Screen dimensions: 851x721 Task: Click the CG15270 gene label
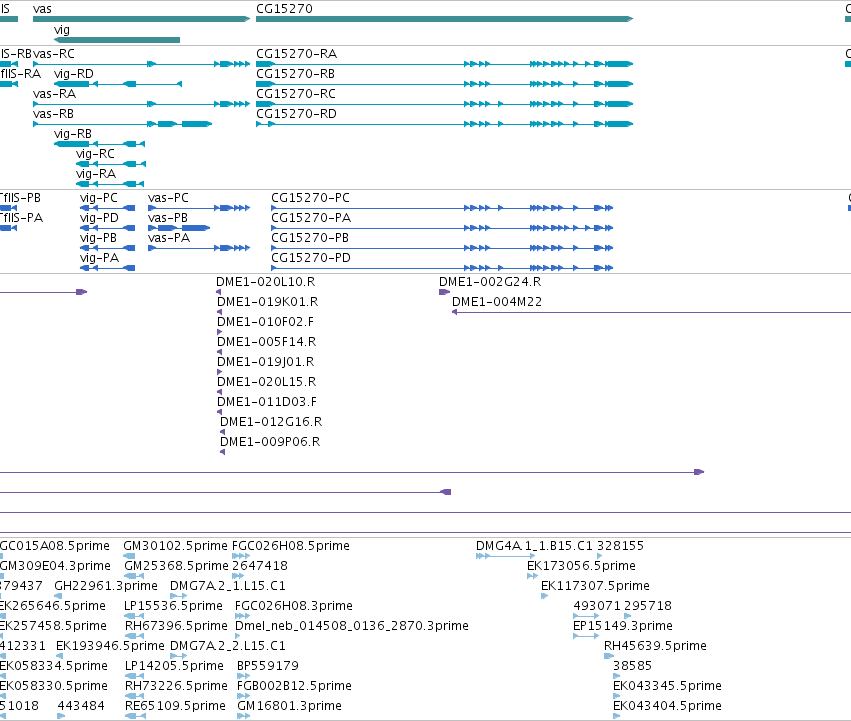(x=284, y=9)
